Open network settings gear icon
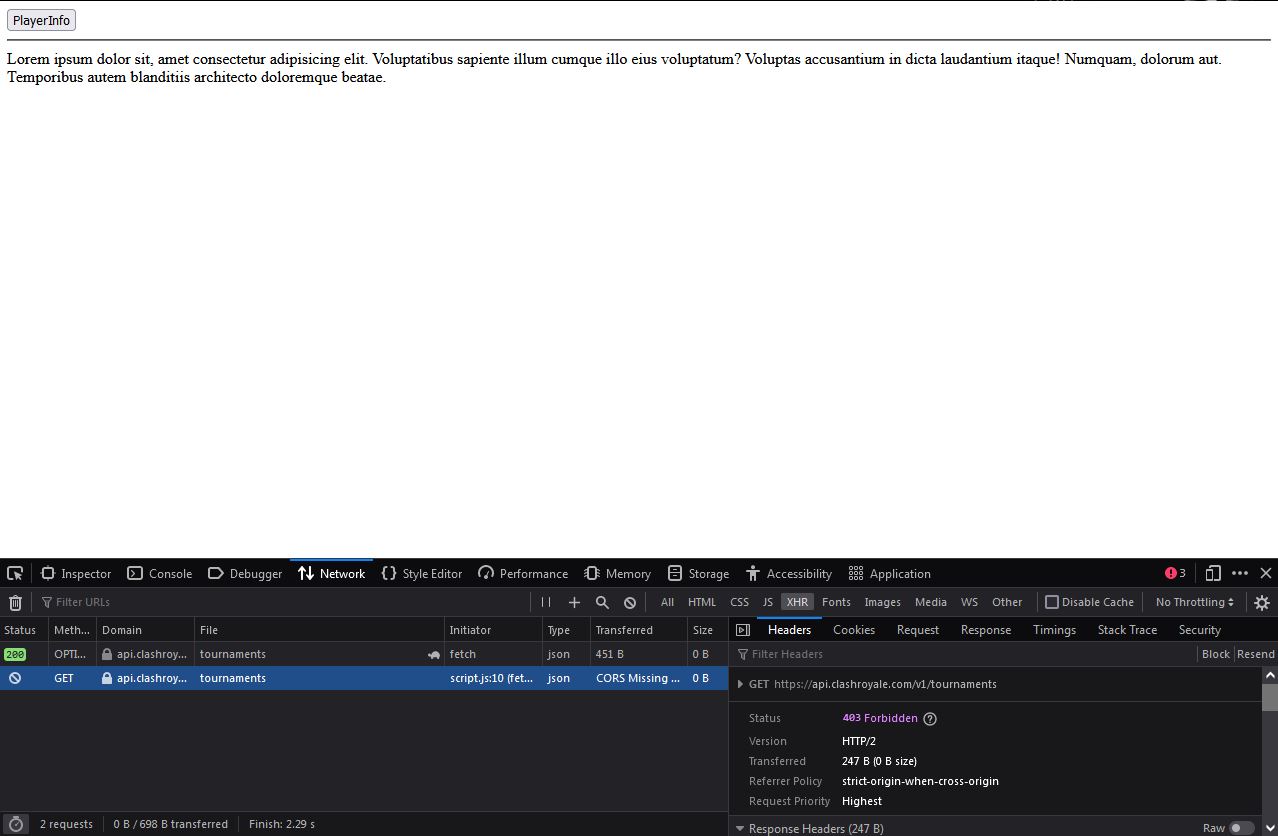 1262,602
